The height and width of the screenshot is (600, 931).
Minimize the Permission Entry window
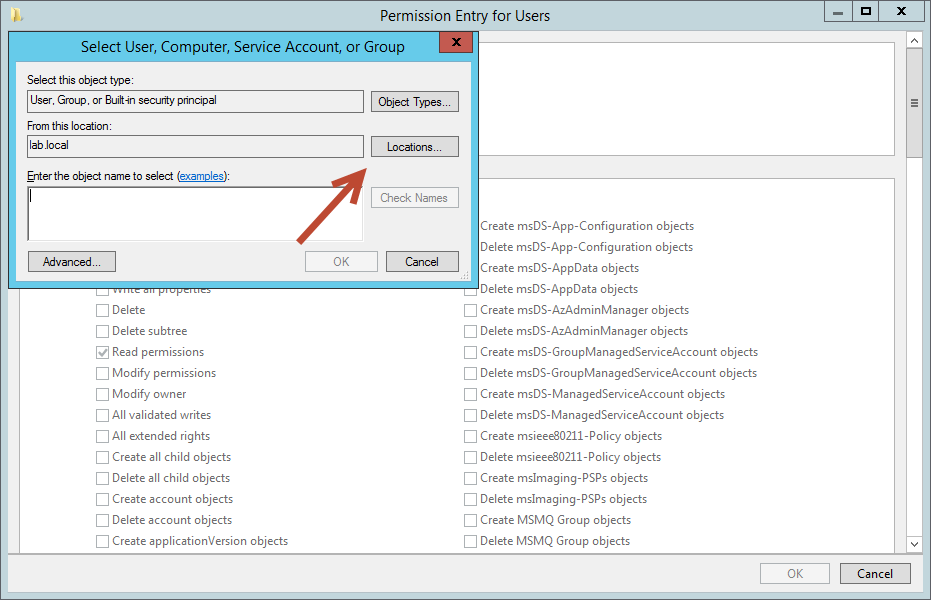(x=838, y=11)
